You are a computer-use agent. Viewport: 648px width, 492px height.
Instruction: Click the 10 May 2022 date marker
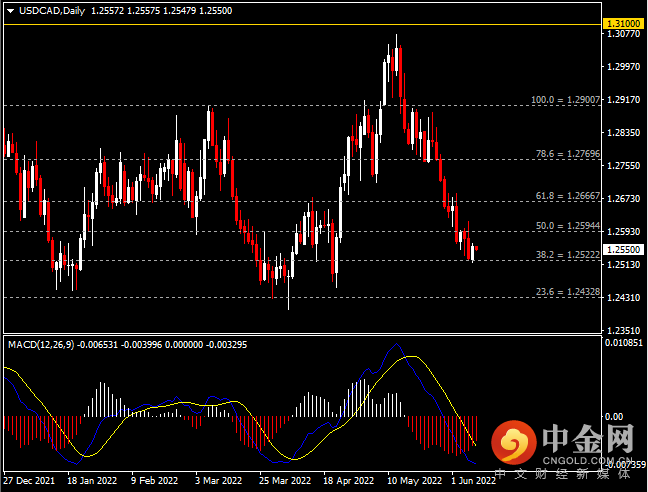[x=414, y=480]
